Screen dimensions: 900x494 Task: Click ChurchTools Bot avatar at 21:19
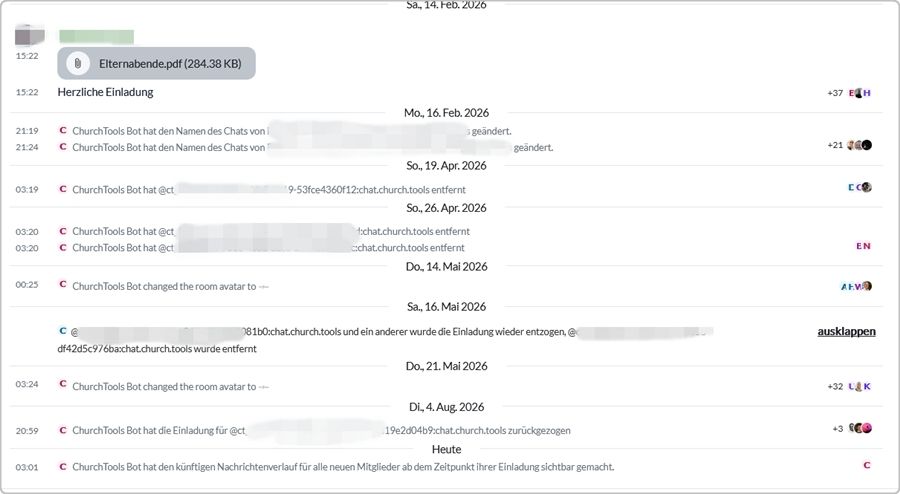click(63, 130)
